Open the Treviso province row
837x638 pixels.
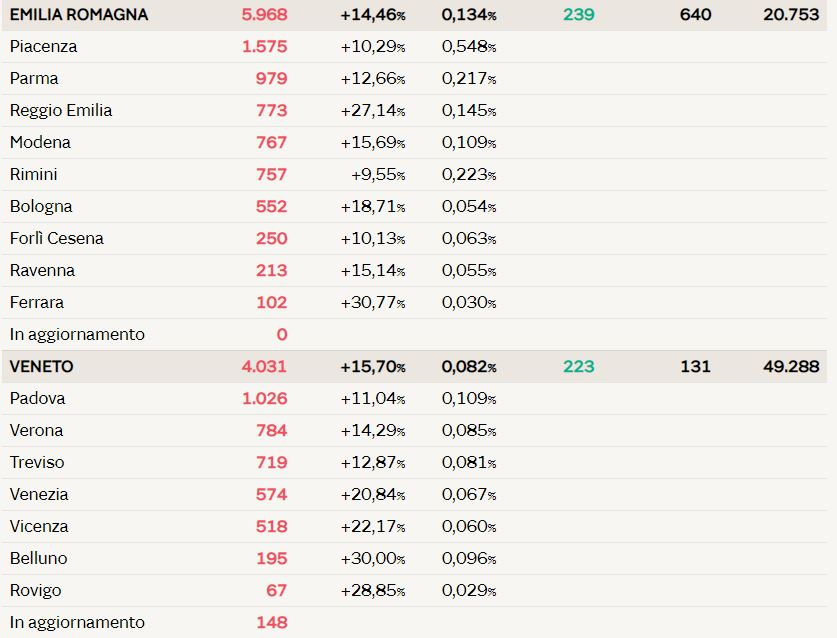(414, 462)
